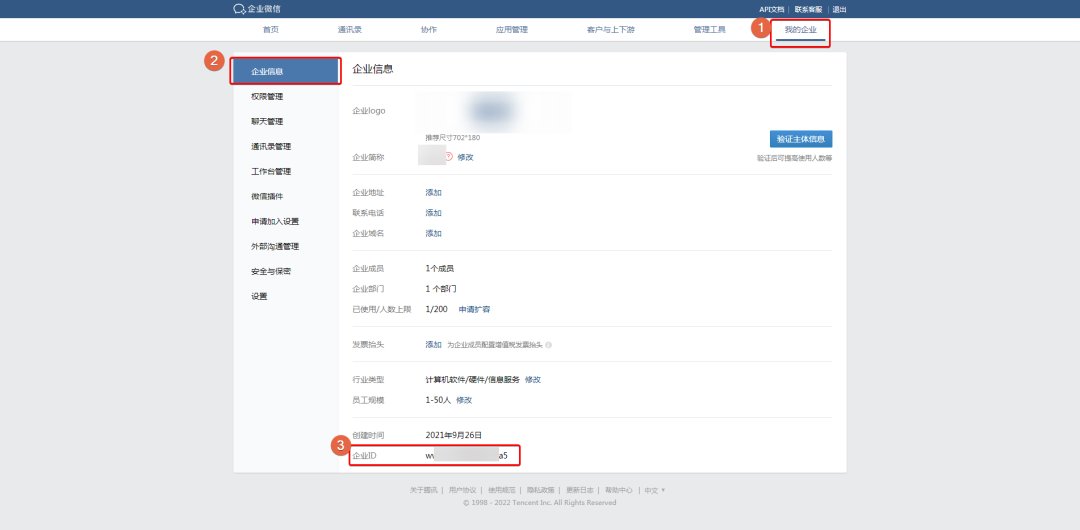Select 企业信息 in the sidebar
This screenshot has width=1080, height=530.
(x=285, y=71)
